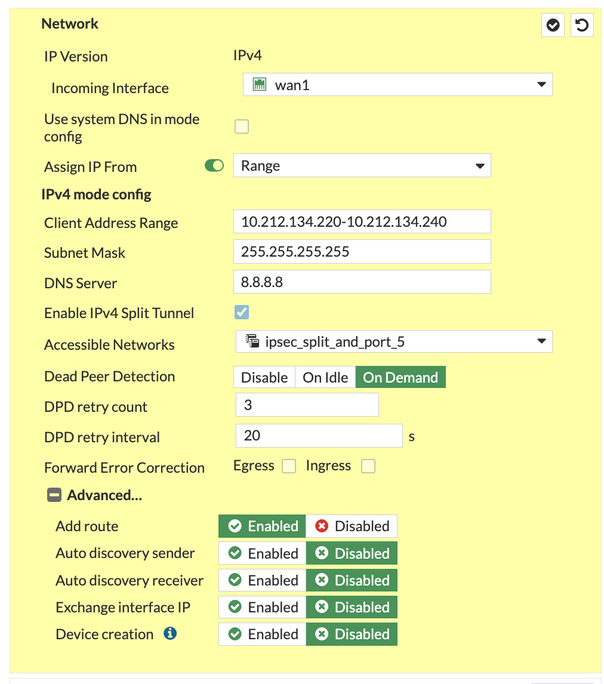Set Add route to Disabled
Image resolution: width=604 pixels, height=684 pixels.
(x=351, y=526)
